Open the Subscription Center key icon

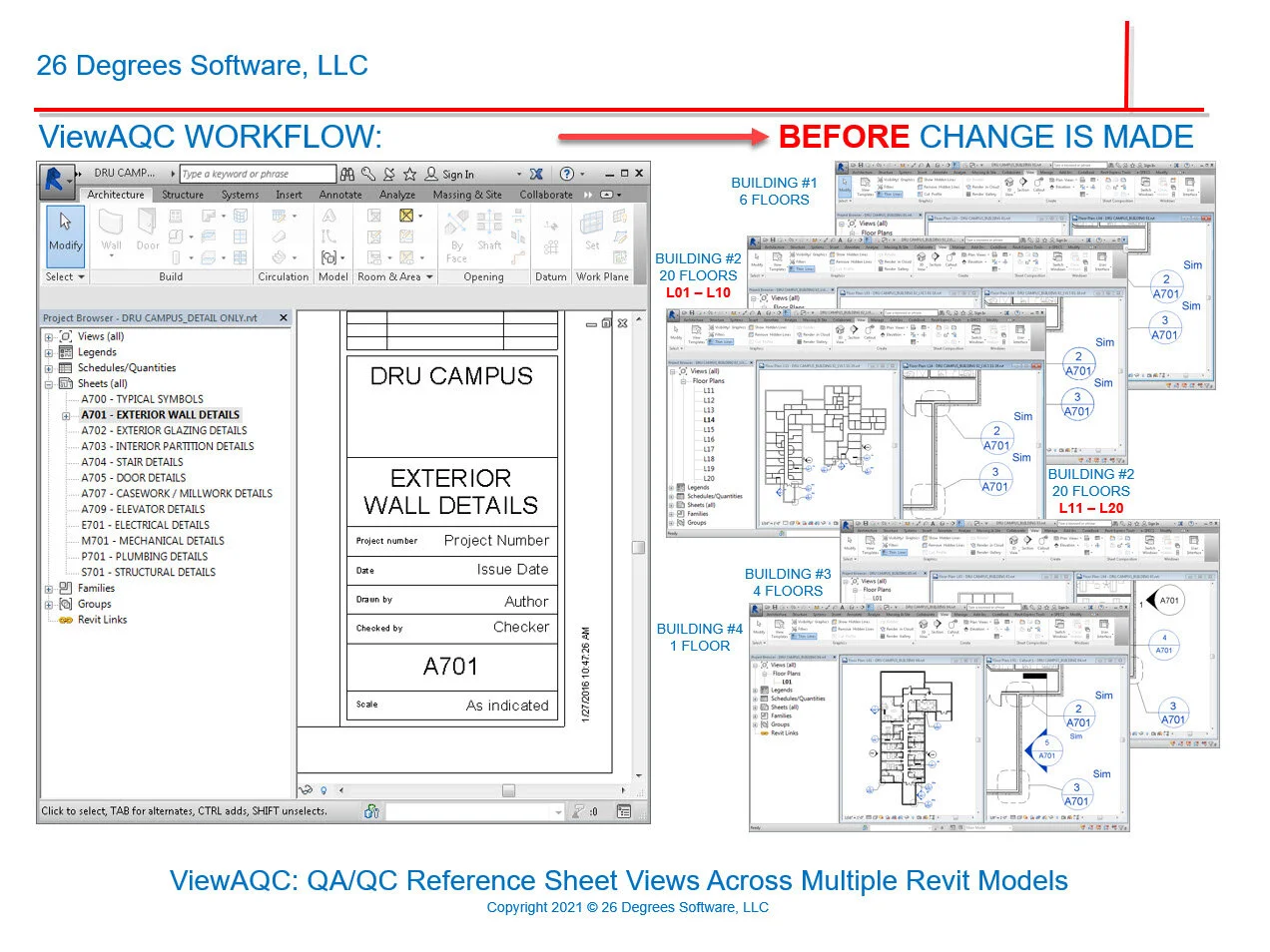click(368, 174)
